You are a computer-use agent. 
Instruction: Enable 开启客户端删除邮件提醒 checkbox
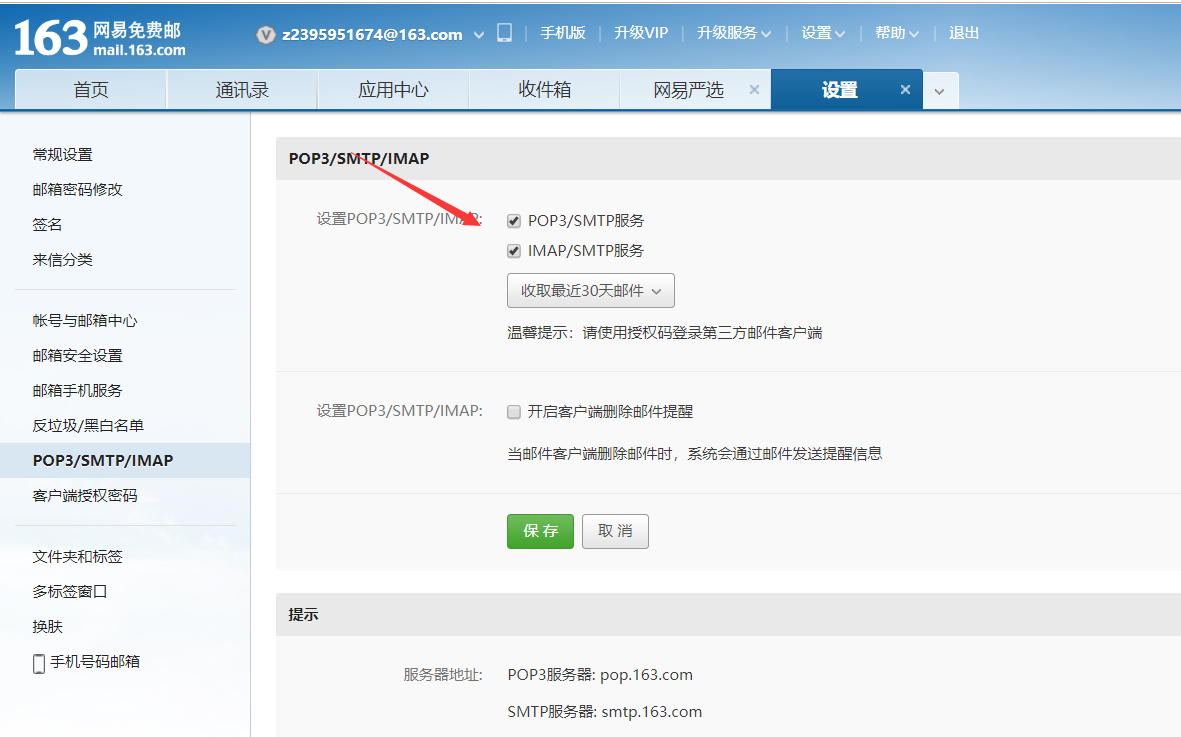514,412
